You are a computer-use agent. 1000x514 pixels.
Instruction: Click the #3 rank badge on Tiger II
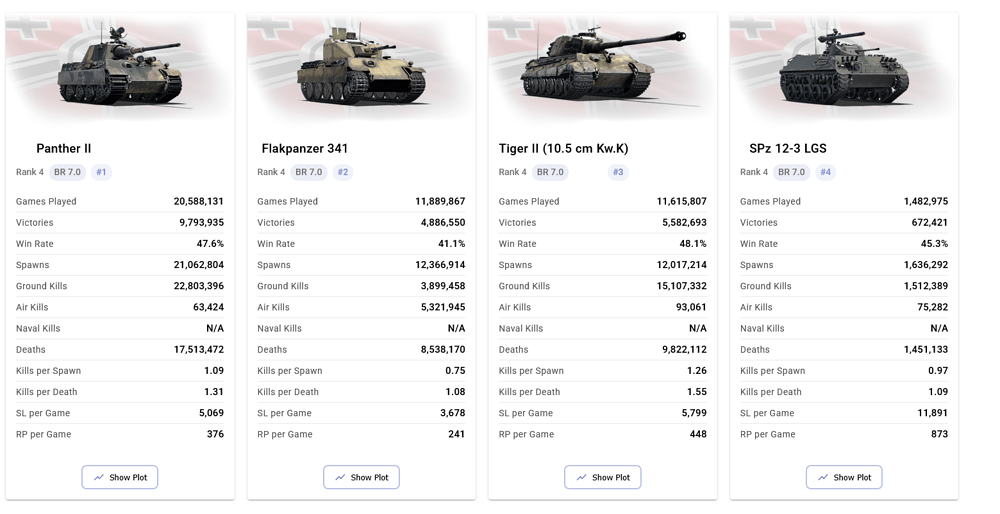[618, 172]
